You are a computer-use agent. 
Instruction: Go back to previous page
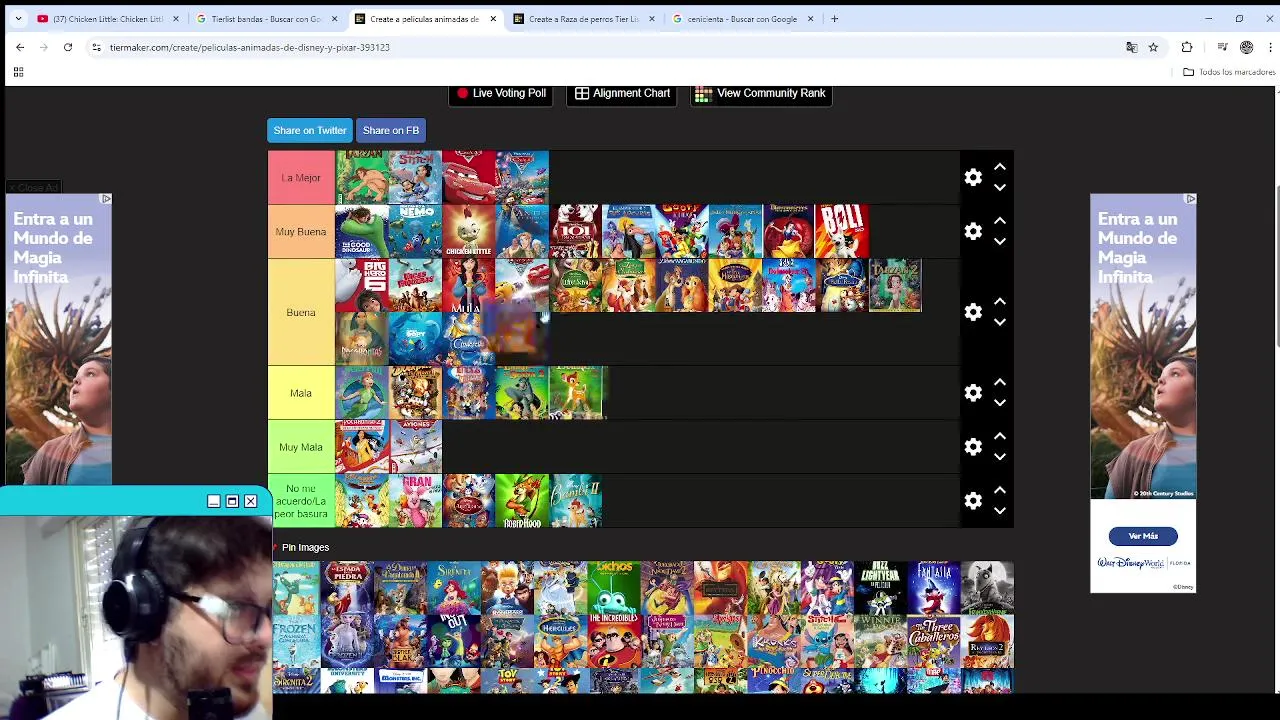click(20, 47)
